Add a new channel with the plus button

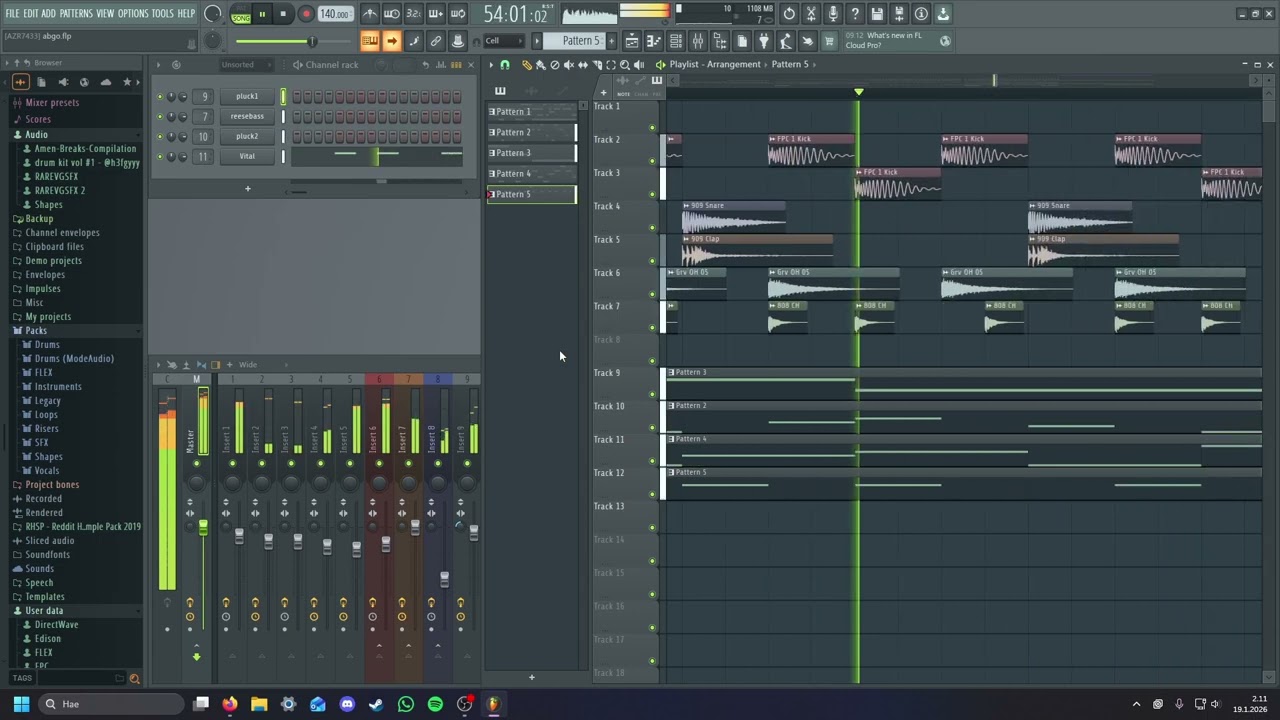(248, 188)
